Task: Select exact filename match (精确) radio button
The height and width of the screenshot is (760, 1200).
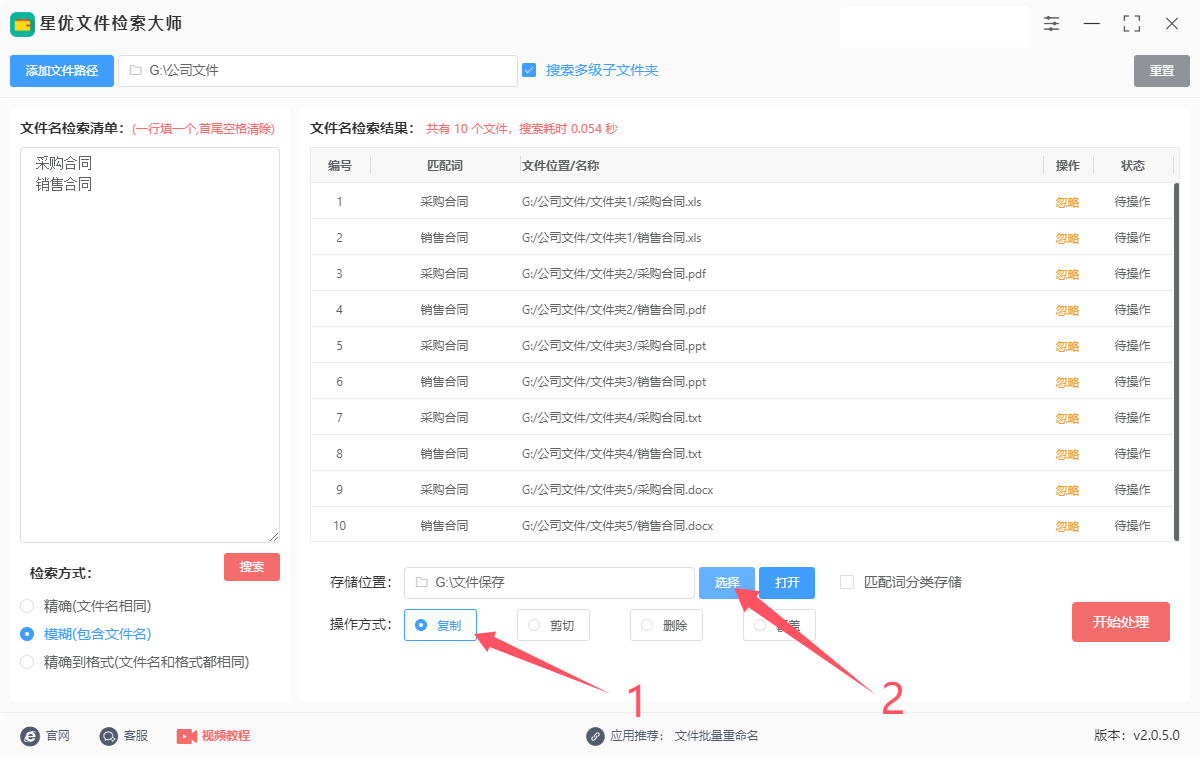Action: pyautogui.click(x=27, y=606)
